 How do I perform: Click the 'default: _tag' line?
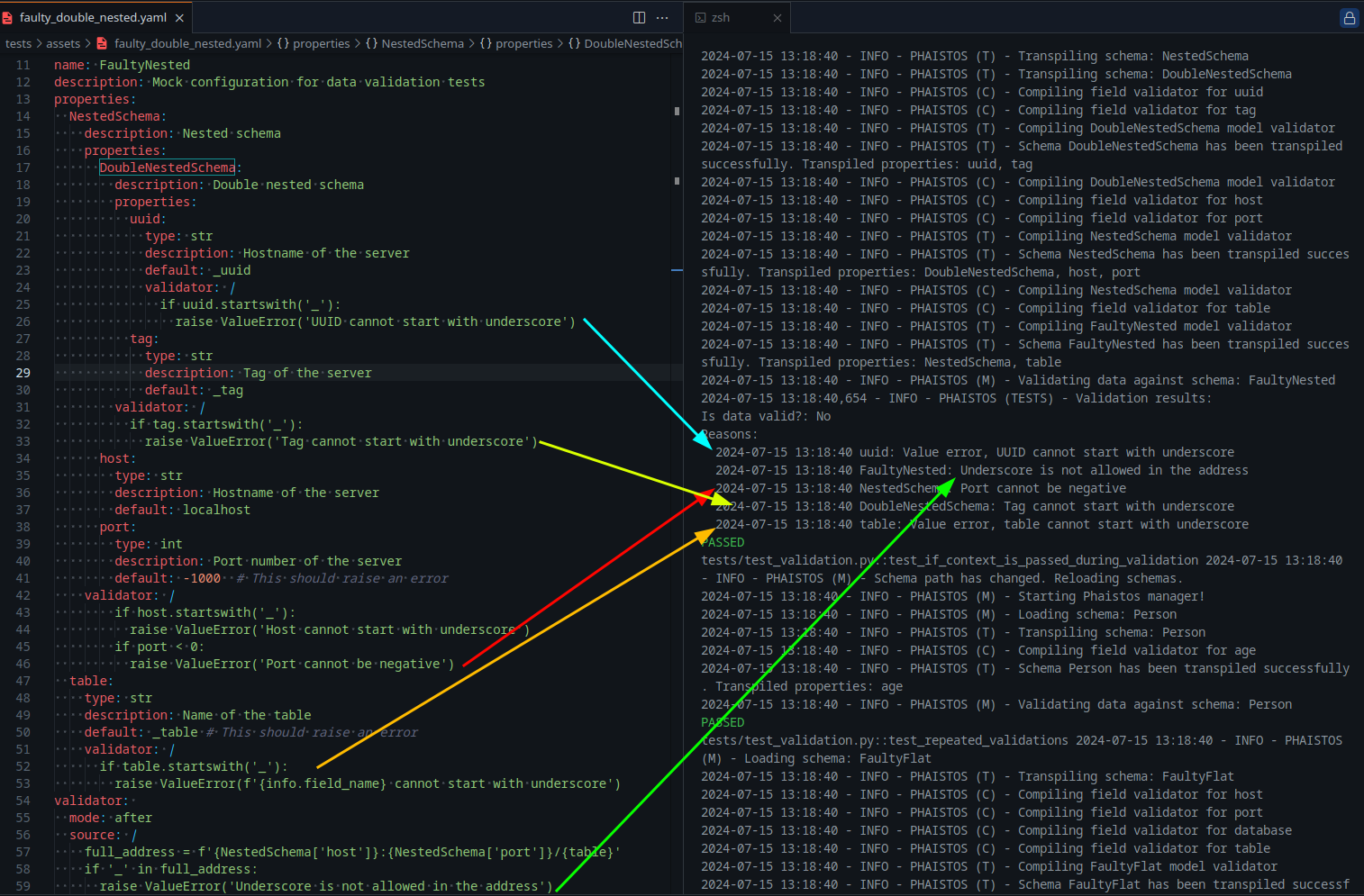(x=195, y=390)
